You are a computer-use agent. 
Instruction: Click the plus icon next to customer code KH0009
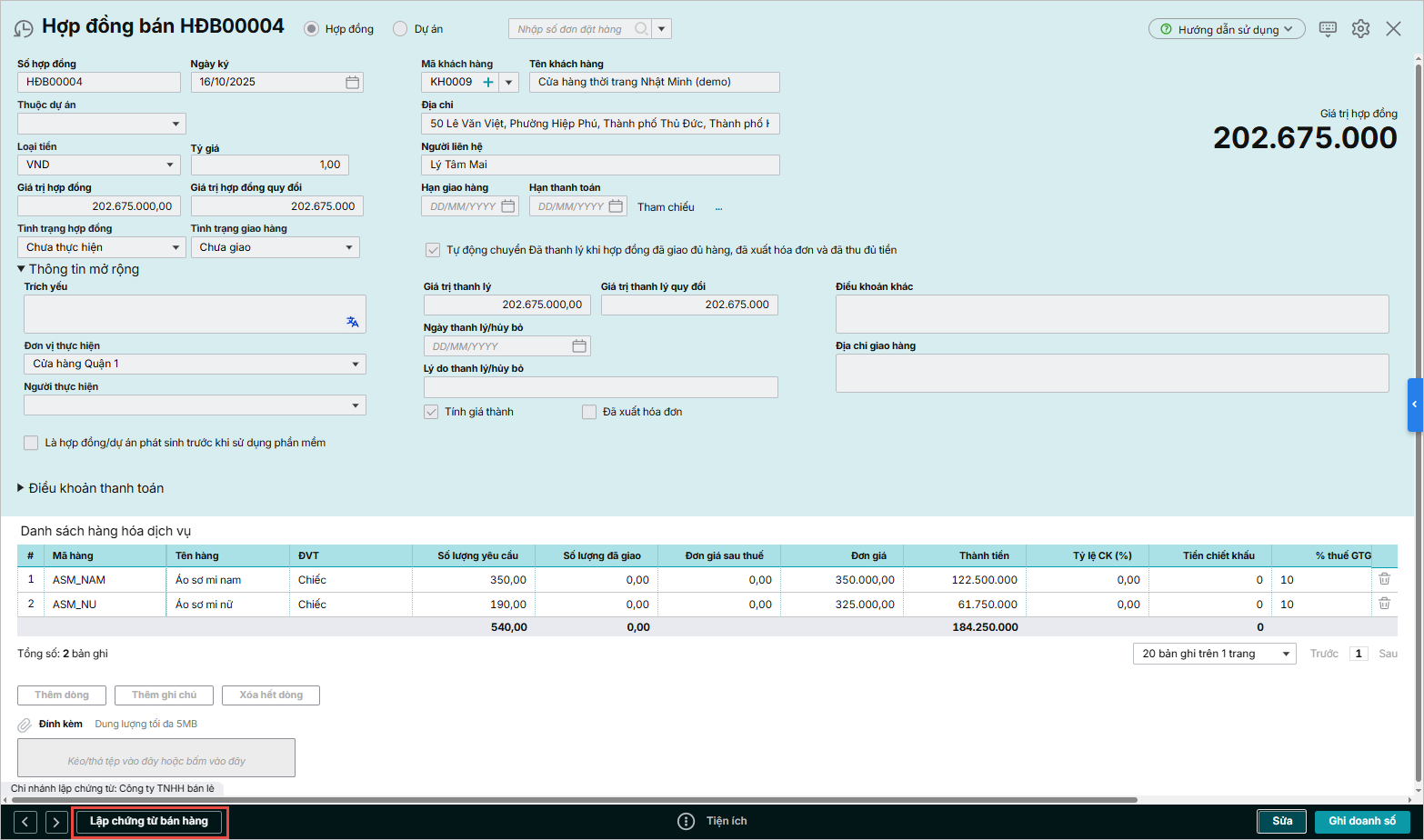coord(488,82)
